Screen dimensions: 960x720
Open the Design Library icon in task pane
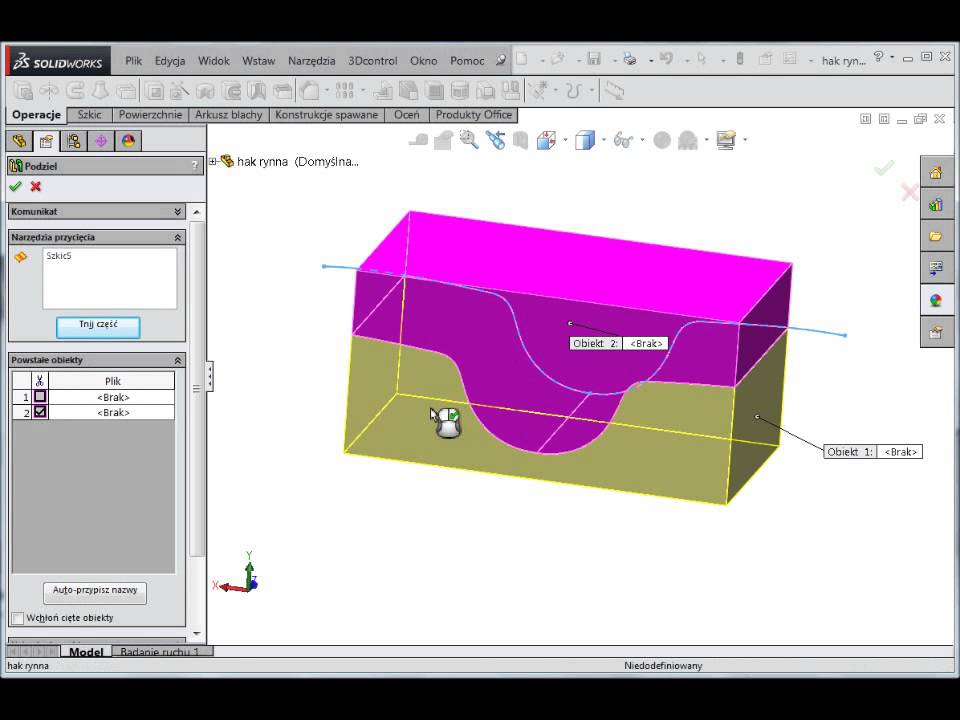pos(936,204)
